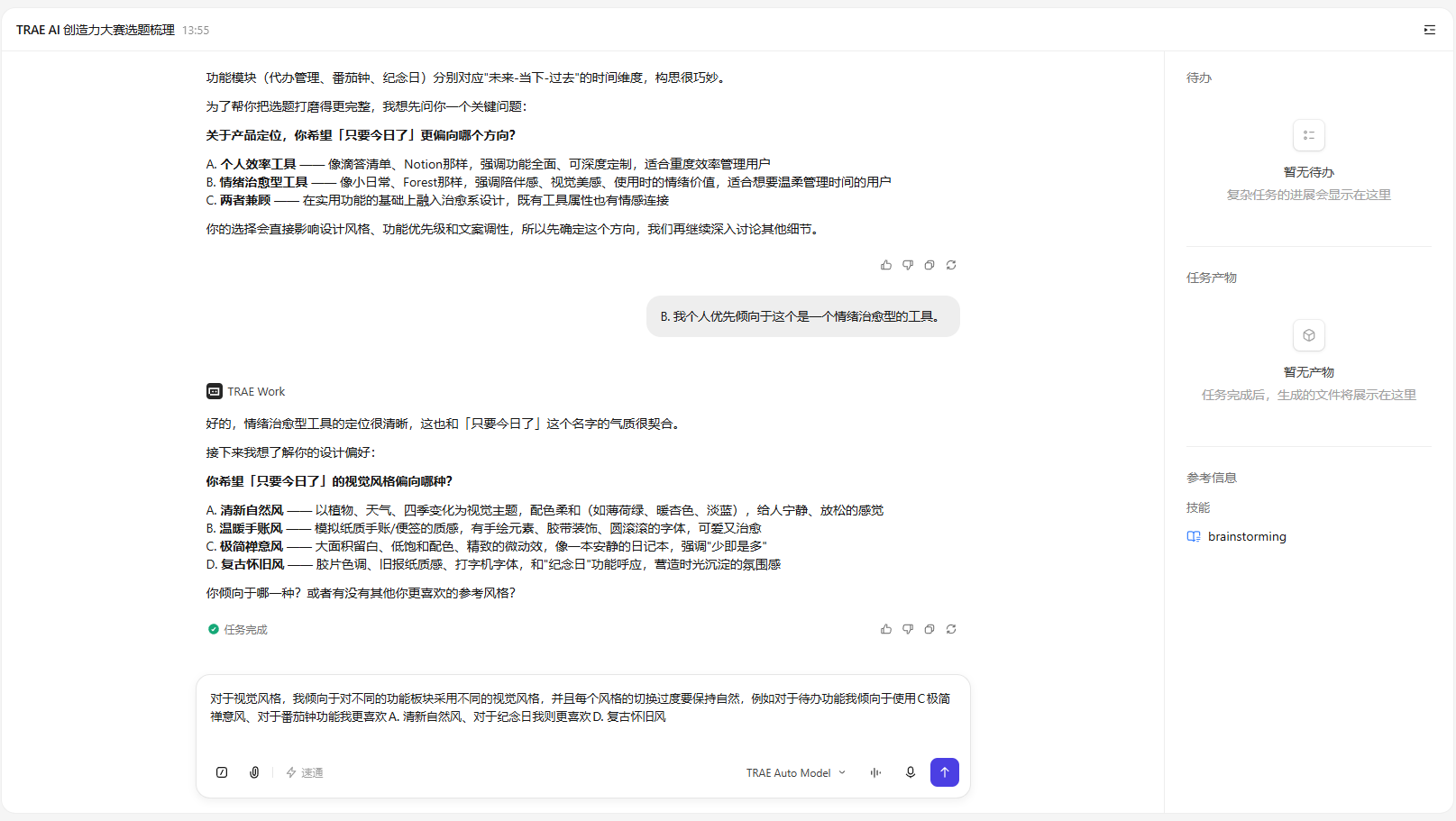Toggle the right sidebar panel icon in header
1456x821 pixels.
click(x=1430, y=30)
